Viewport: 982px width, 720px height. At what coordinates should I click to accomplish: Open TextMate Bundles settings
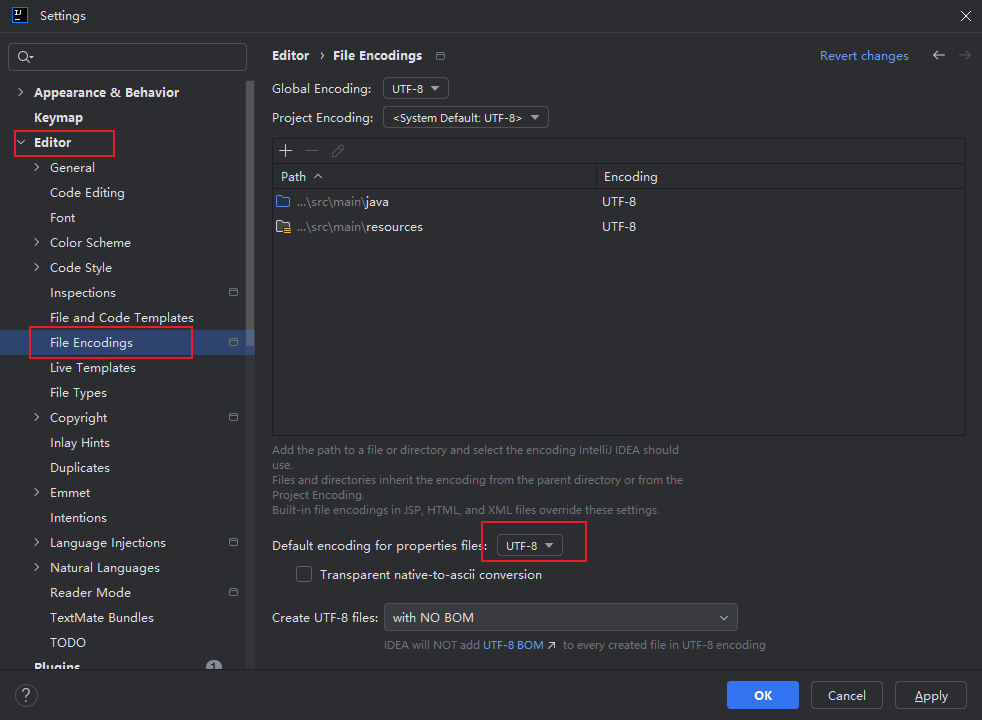[x=101, y=617]
